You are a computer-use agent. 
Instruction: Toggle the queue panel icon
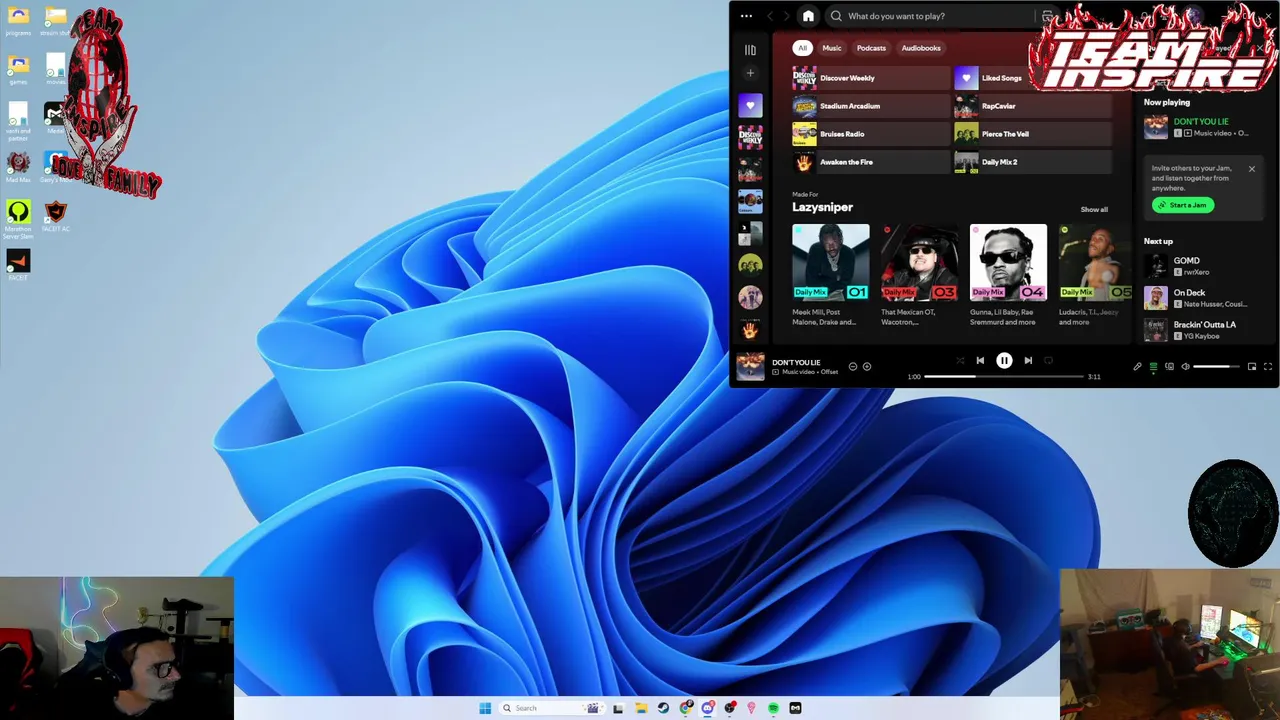click(1153, 367)
